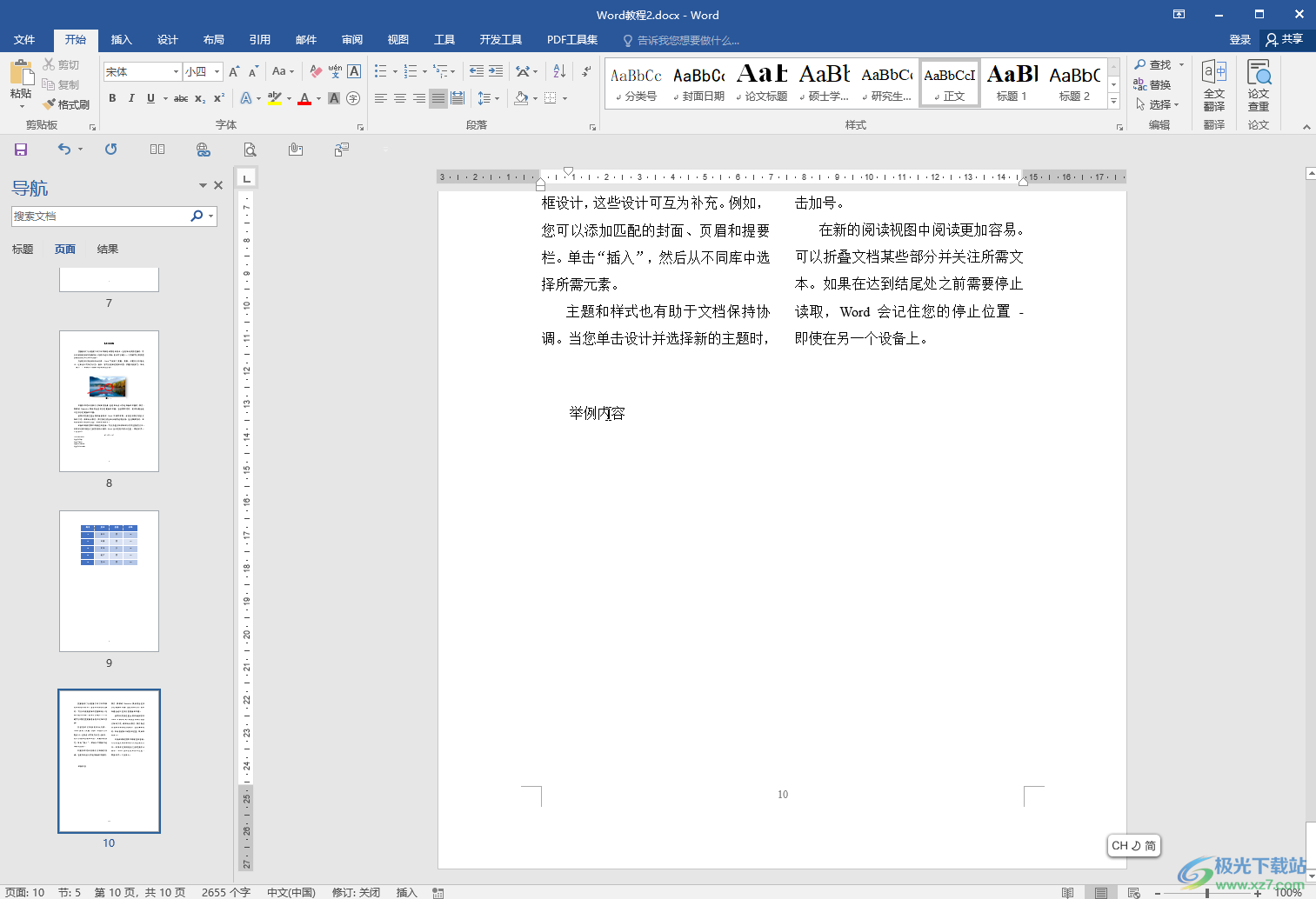Click the Sign in (登录) button
This screenshot has width=1316, height=899.
[1240, 40]
